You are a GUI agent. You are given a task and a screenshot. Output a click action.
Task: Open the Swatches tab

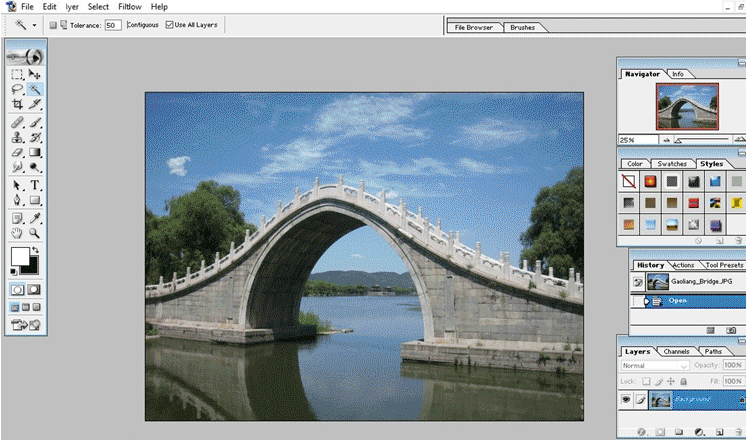tap(672, 164)
